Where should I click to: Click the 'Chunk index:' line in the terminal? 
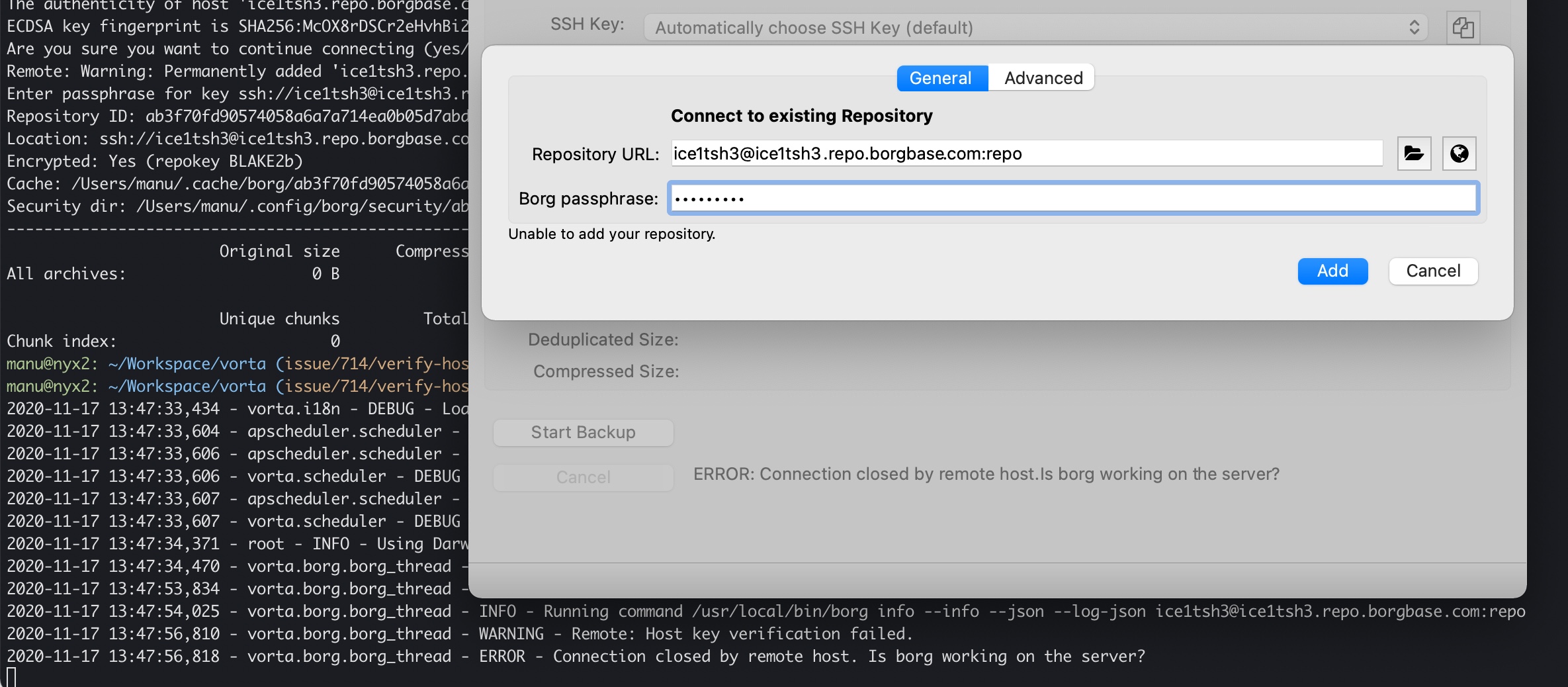(x=173, y=342)
